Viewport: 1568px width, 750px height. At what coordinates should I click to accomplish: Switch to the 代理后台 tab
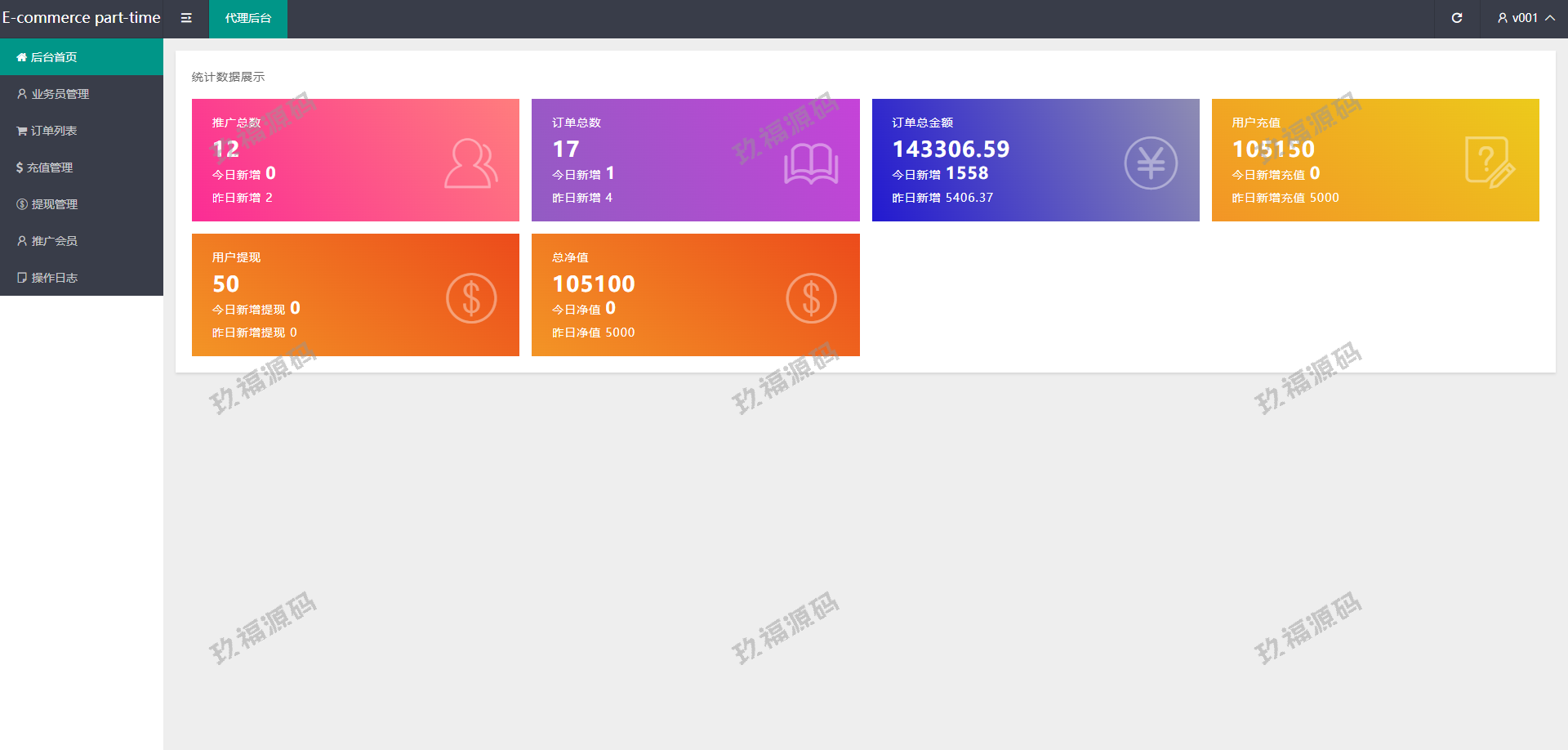(x=248, y=18)
